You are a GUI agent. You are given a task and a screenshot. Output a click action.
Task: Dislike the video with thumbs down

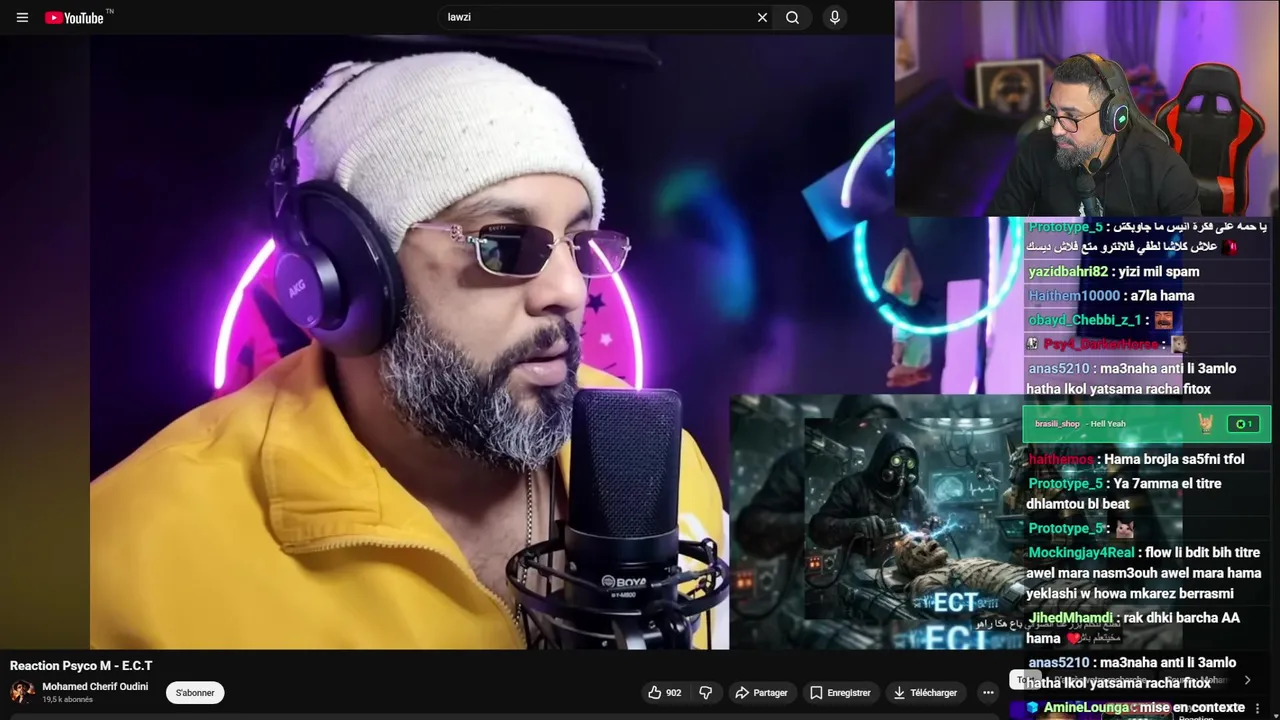[705, 692]
